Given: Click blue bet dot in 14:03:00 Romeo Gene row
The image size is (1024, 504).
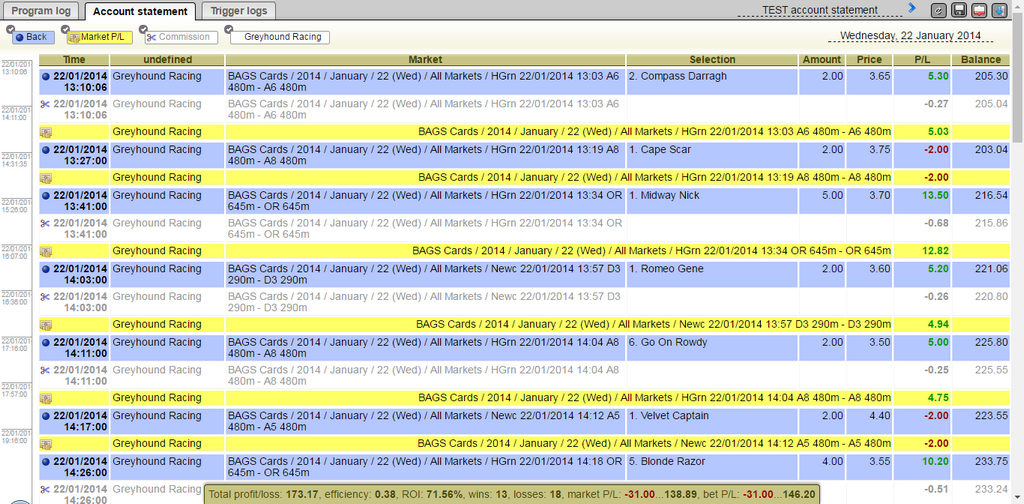Looking at the screenshot, I should pyautogui.click(x=45, y=269).
